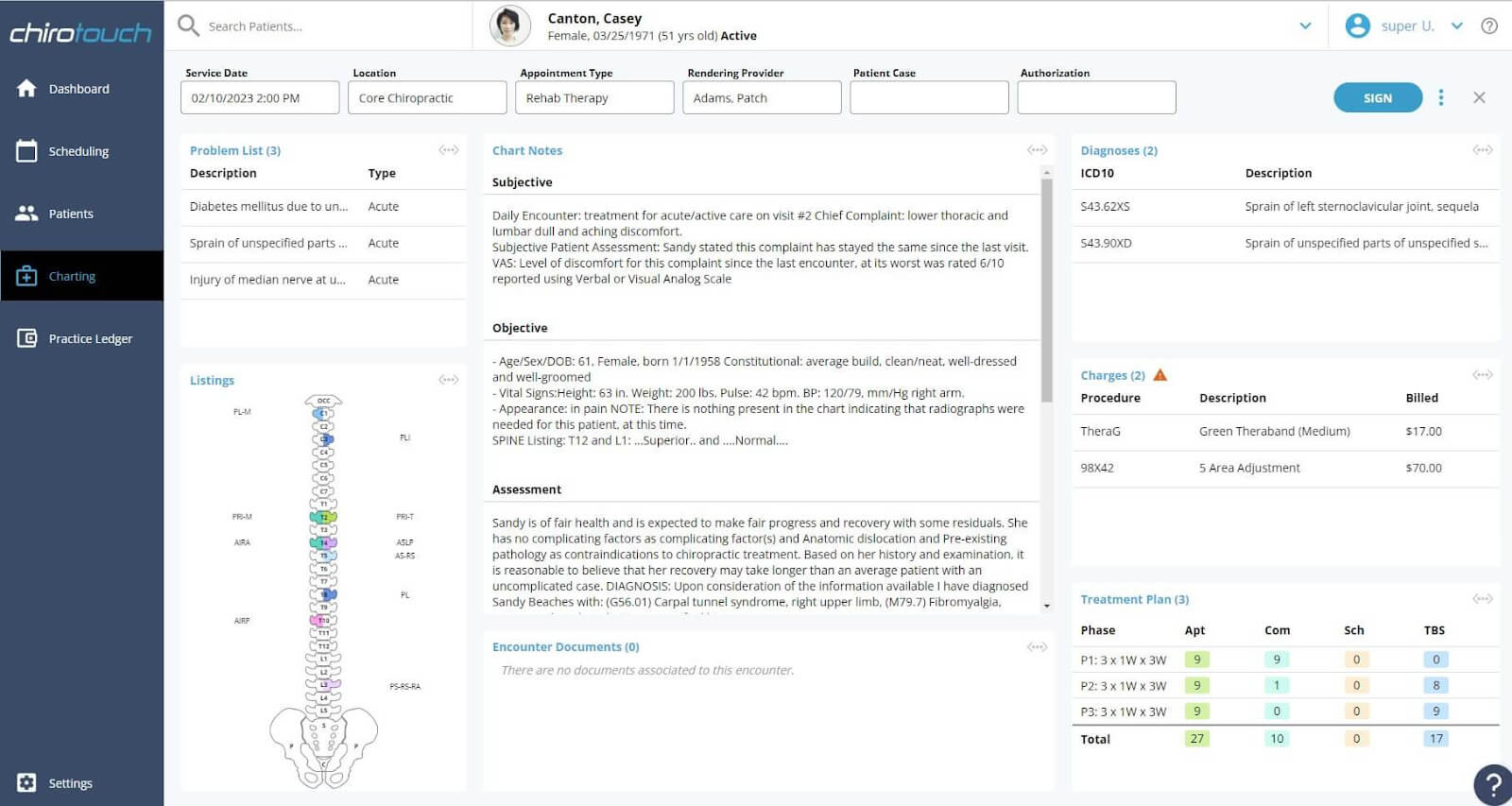Screen dimensions: 1512x806
Task: Open the Rendering Provider Adams, Patch field
Action: (762, 97)
